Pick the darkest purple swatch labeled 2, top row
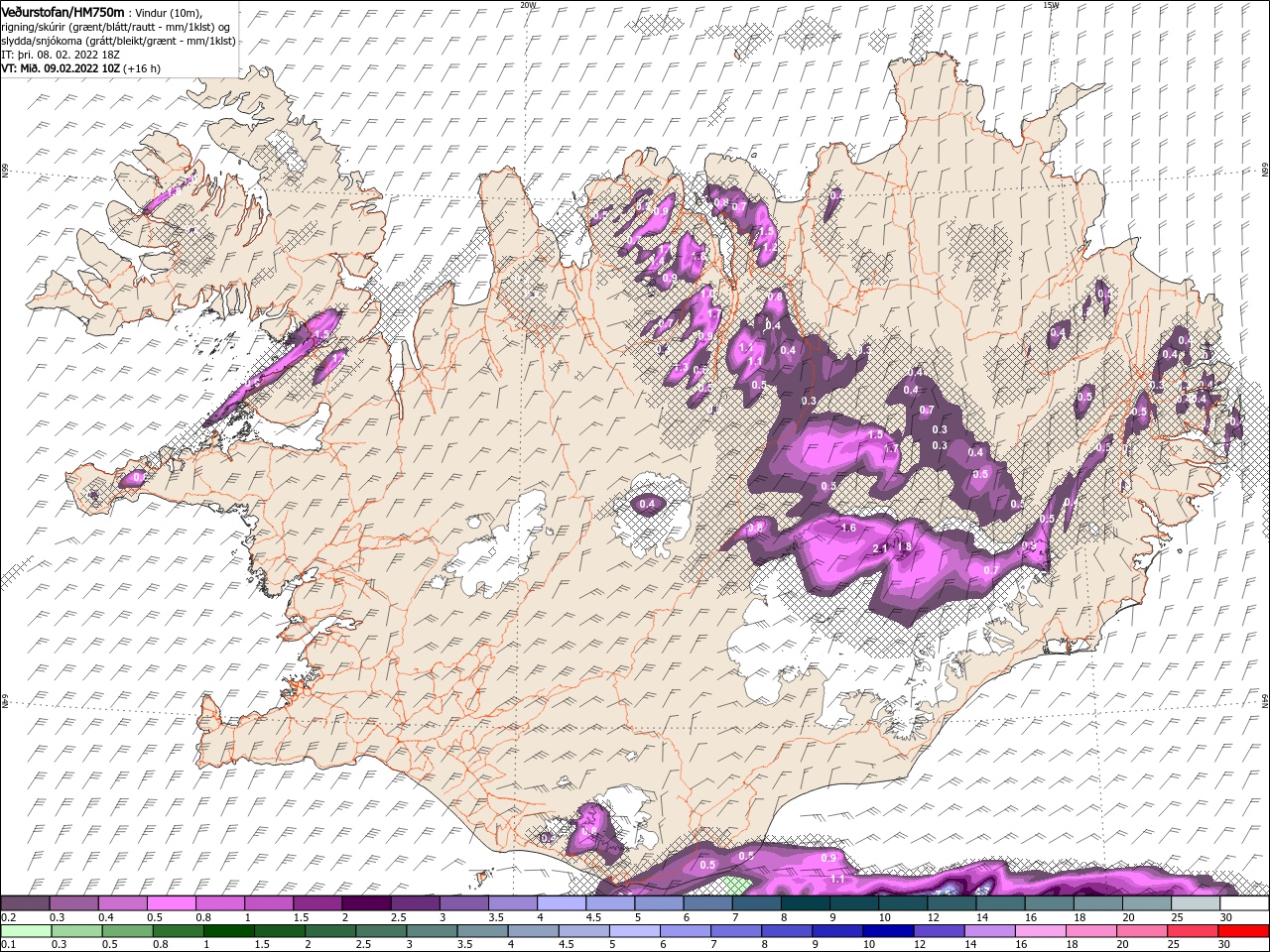The image size is (1270, 952). [x=366, y=903]
